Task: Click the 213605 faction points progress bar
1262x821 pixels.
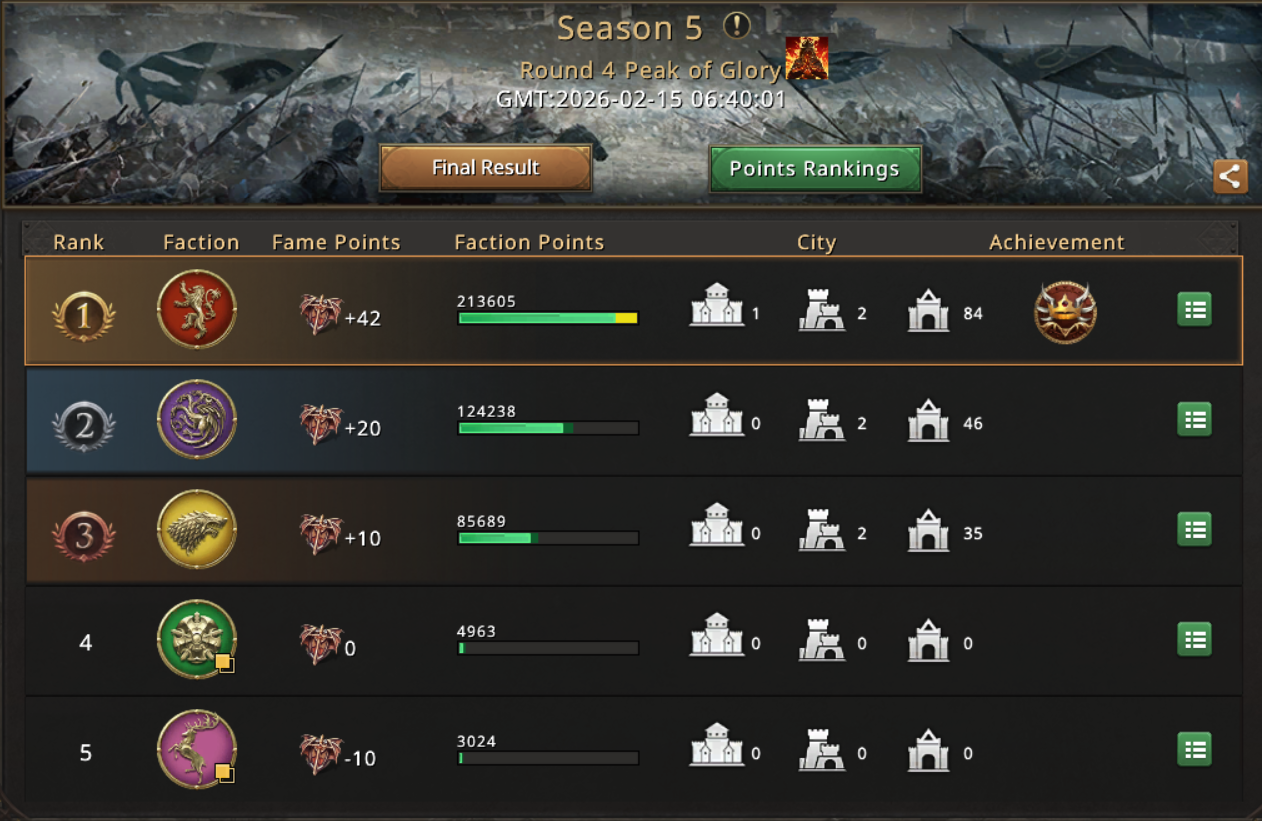Action: click(548, 318)
